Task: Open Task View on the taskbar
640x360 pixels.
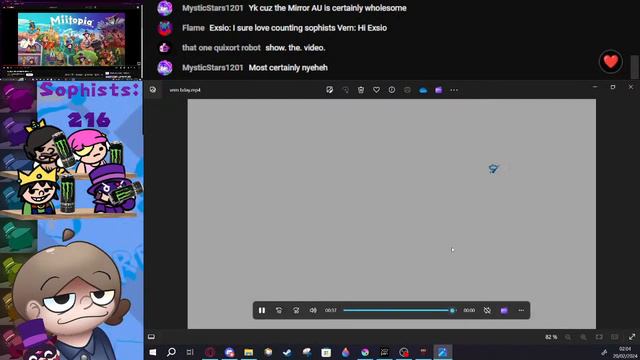Action: pos(190,352)
